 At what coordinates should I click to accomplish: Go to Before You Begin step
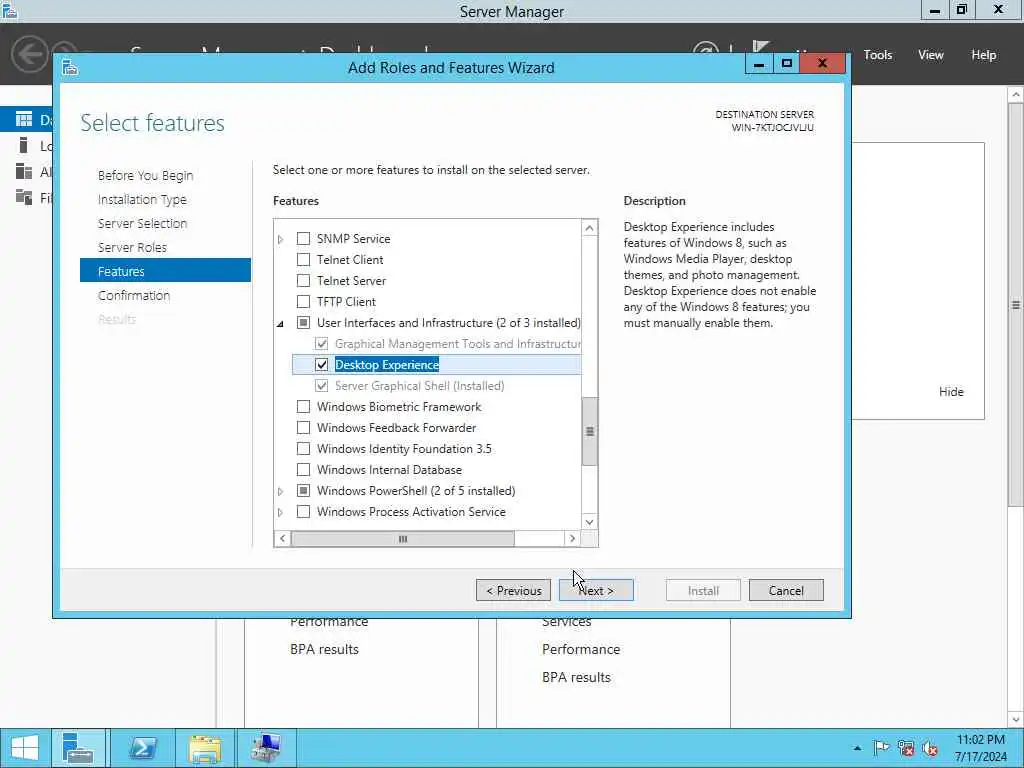pyautogui.click(x=146, y=176)
